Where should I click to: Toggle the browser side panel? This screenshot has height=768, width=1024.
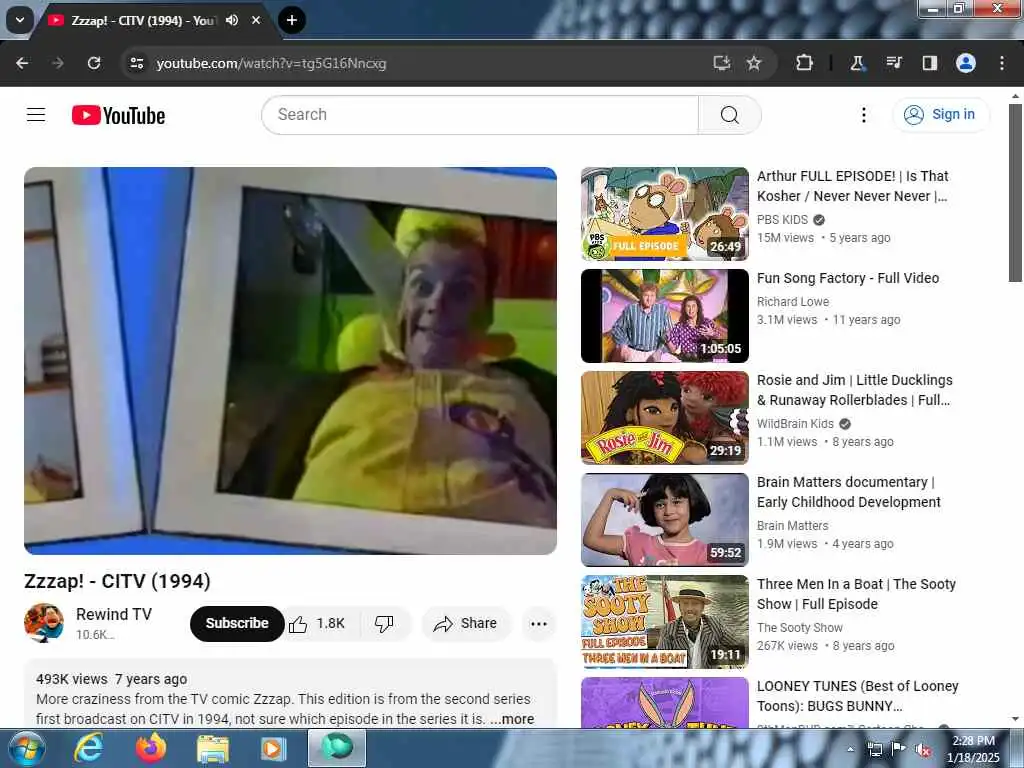tap(929, 63)
